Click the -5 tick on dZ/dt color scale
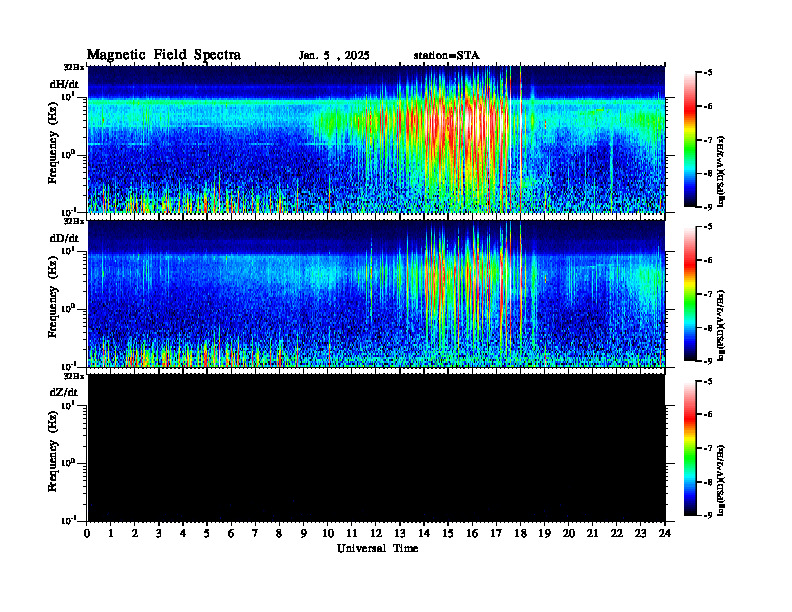Viewport: 792px width, 612px height. click(708, 381)
